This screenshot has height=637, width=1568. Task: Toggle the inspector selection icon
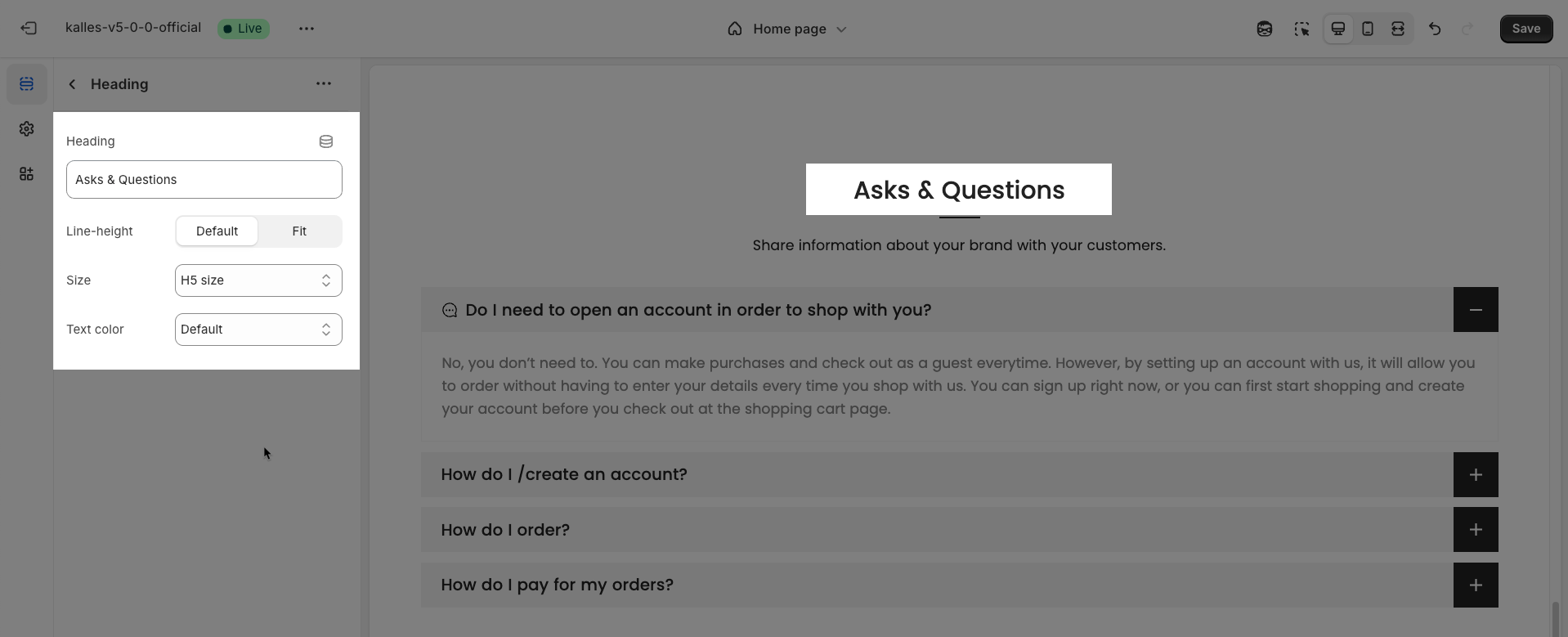click(1301, 29)
